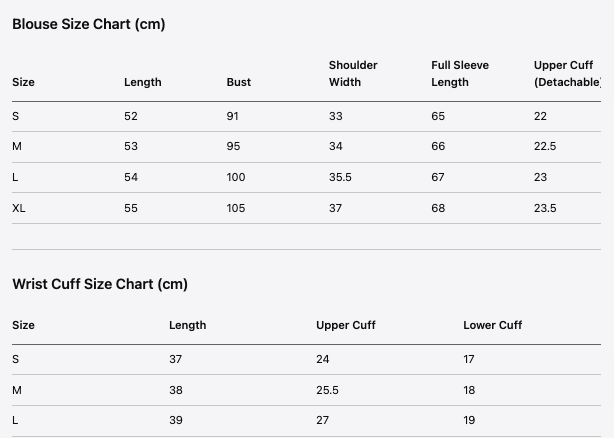Select the blouse bust value 100
The image size is (614, 438).
236,177
